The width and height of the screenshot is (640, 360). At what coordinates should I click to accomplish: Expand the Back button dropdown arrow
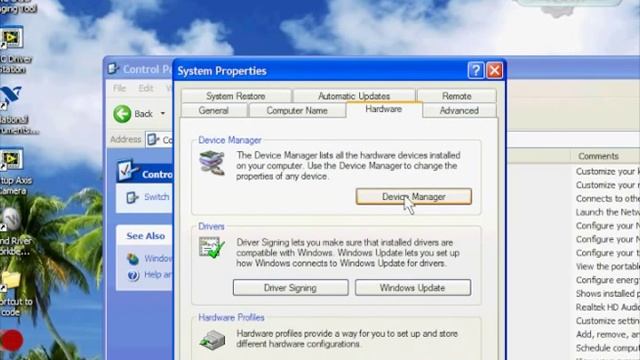[x=163, y=113]
